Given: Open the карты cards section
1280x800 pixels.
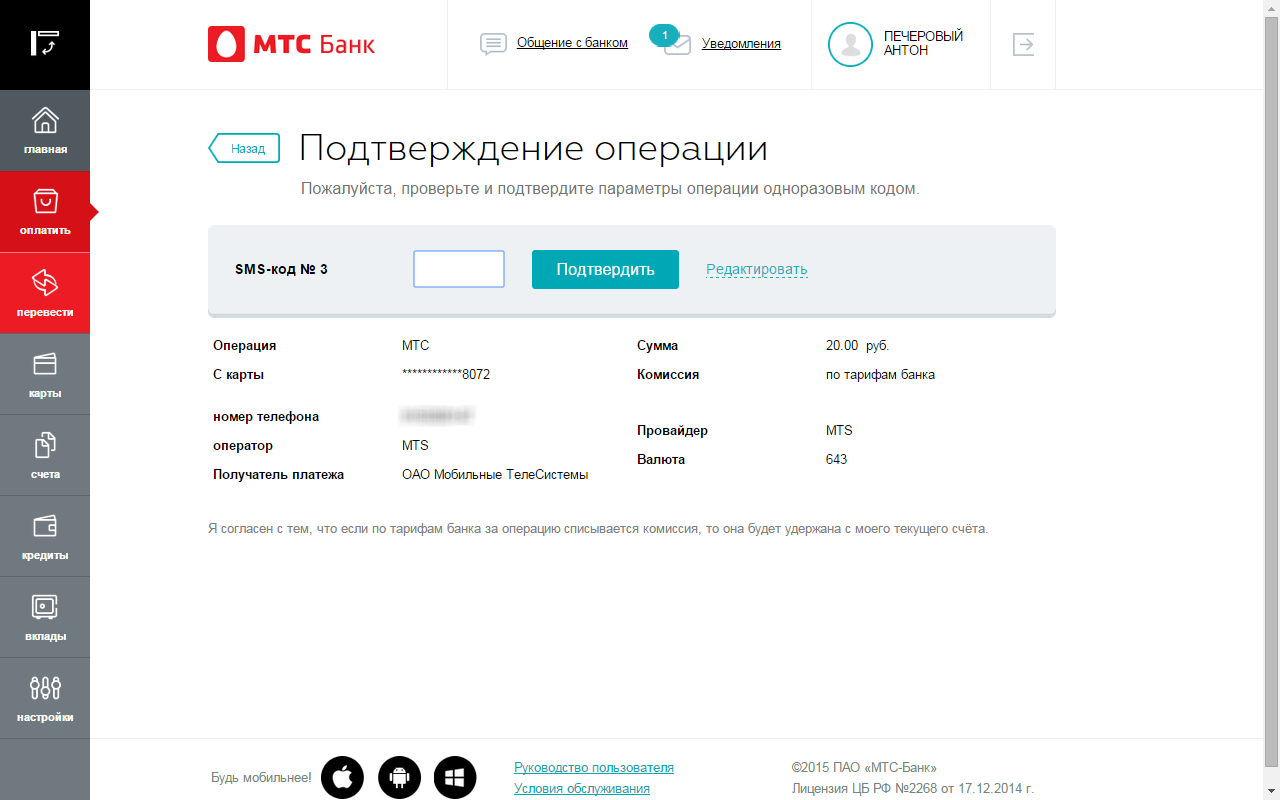Looking at the screenshot, I should 45,374.
